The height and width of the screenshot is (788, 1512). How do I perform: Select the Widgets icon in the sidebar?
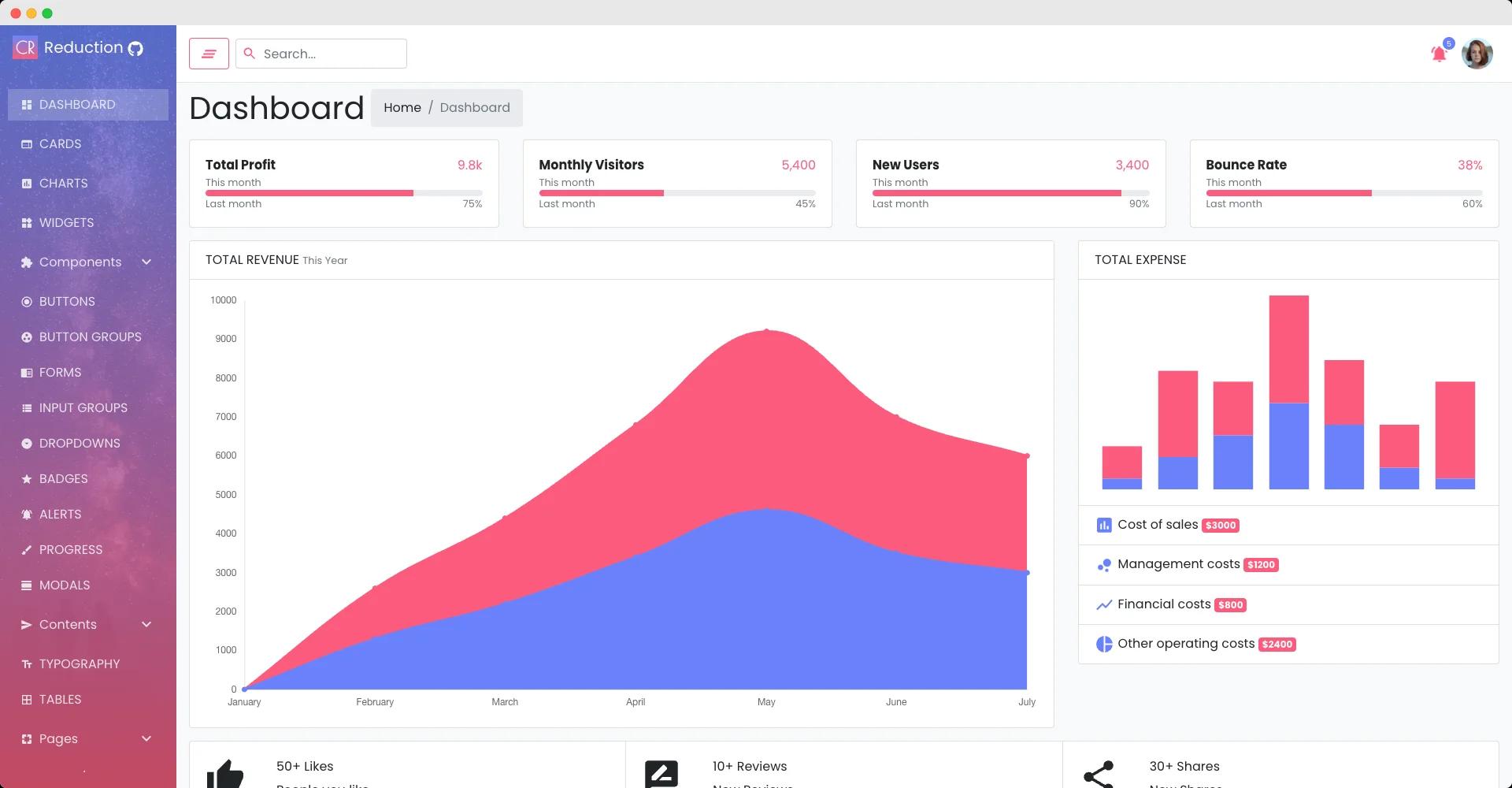[25, 222]
